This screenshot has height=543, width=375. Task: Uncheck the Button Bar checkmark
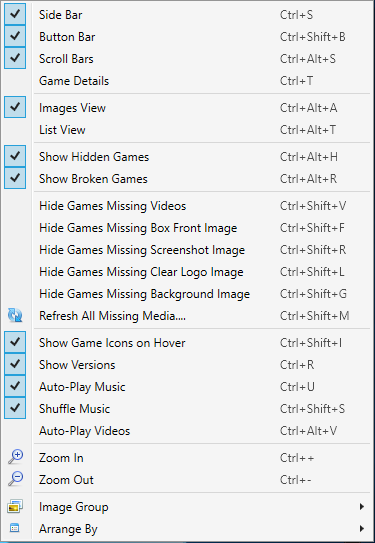coord(15,36)
